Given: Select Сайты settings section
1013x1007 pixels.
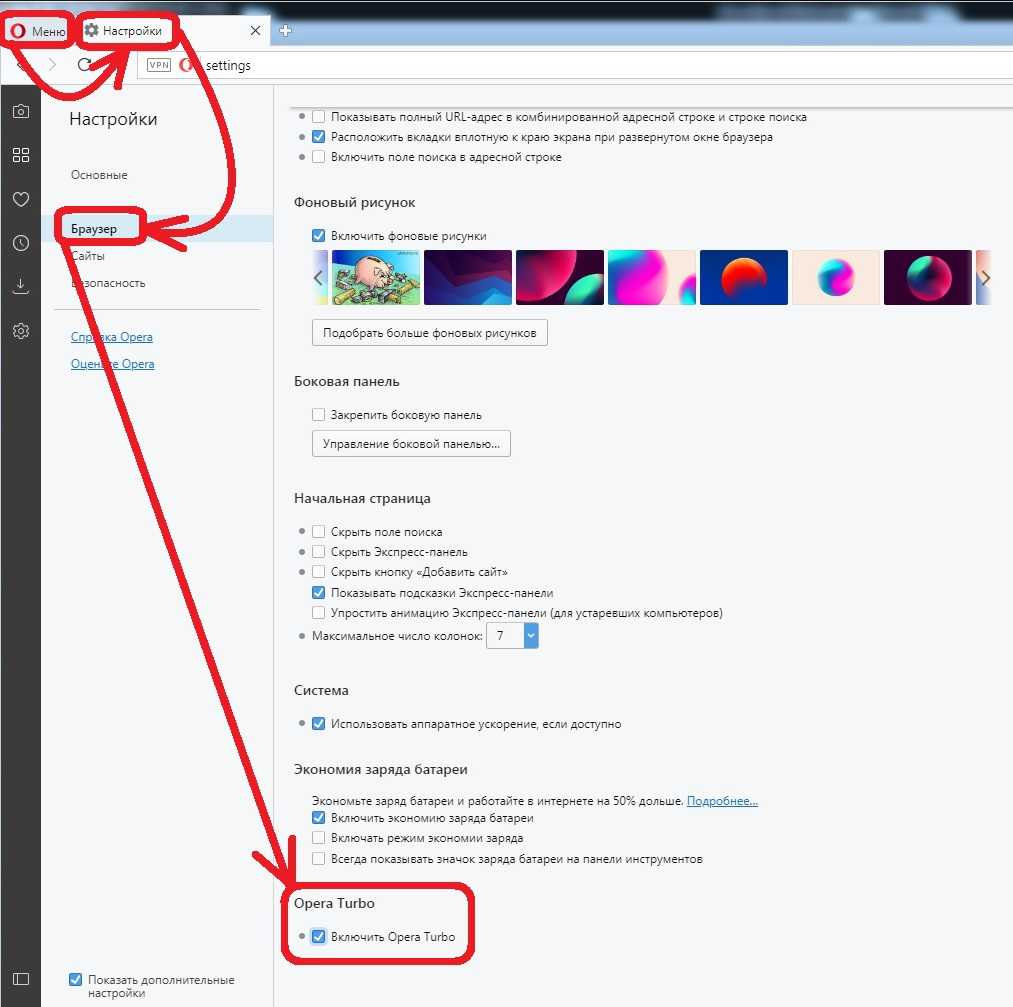Looking at the screenshot, I should click(x=88, y=256).
